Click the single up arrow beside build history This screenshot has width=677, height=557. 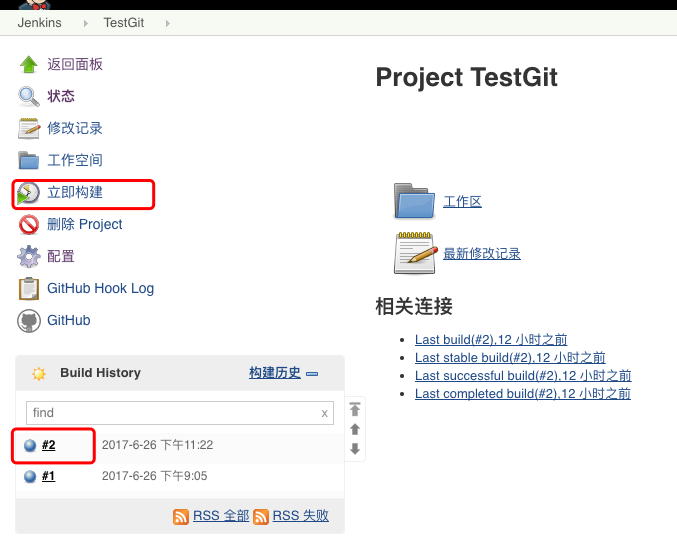355,429
